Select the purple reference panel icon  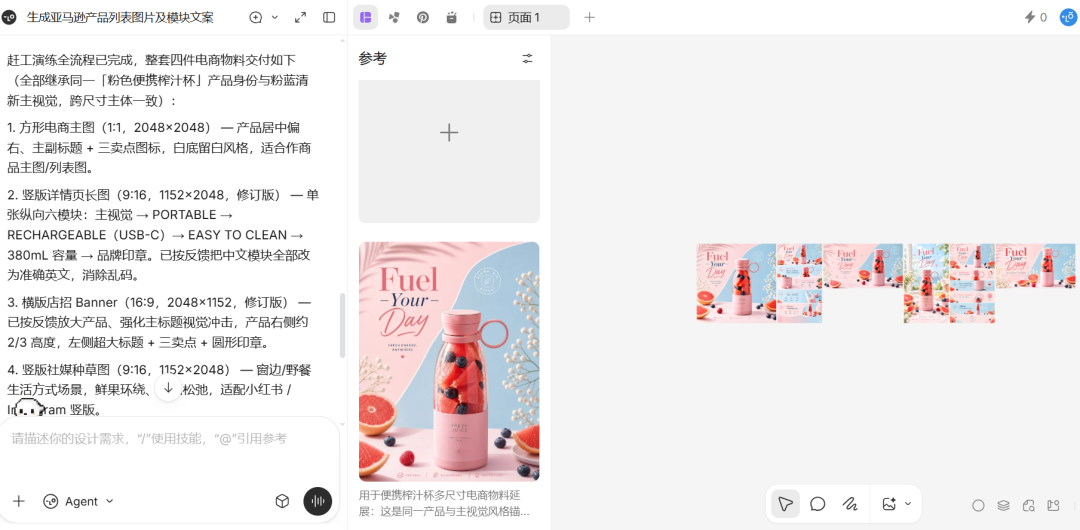pos(366,17)
